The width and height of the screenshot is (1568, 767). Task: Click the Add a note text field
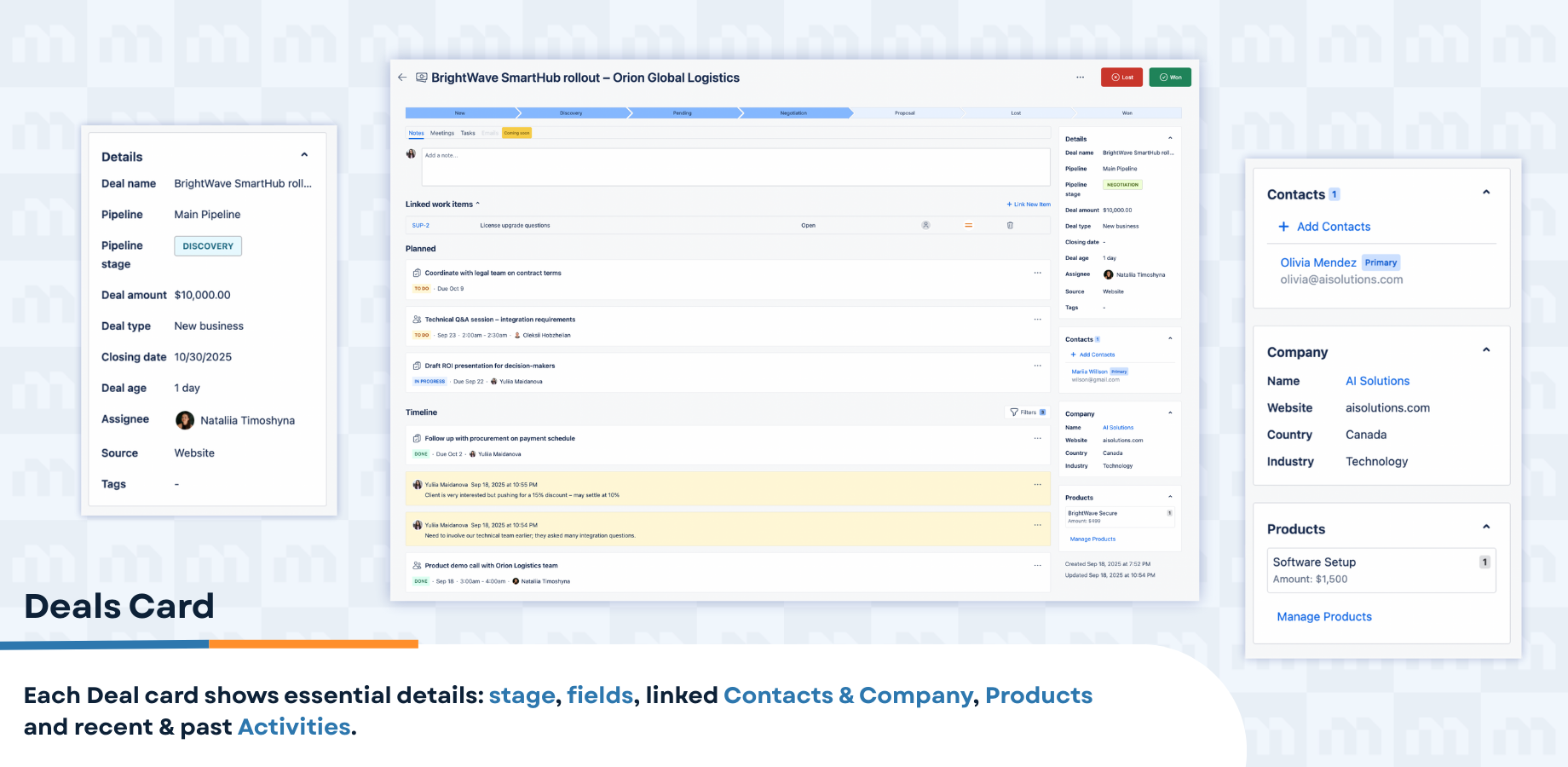(735, 167)
